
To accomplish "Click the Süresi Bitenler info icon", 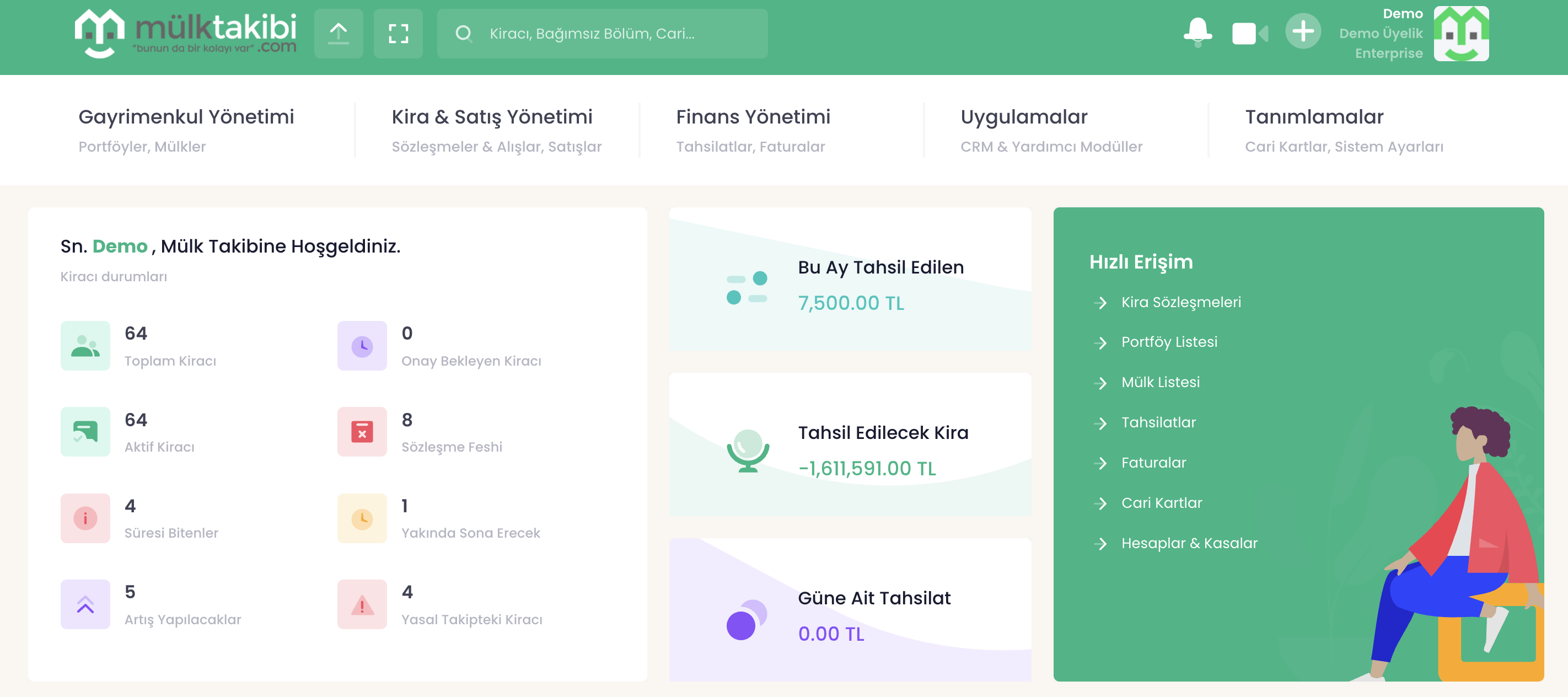I will pyautogui.click(x=85, y=519).
